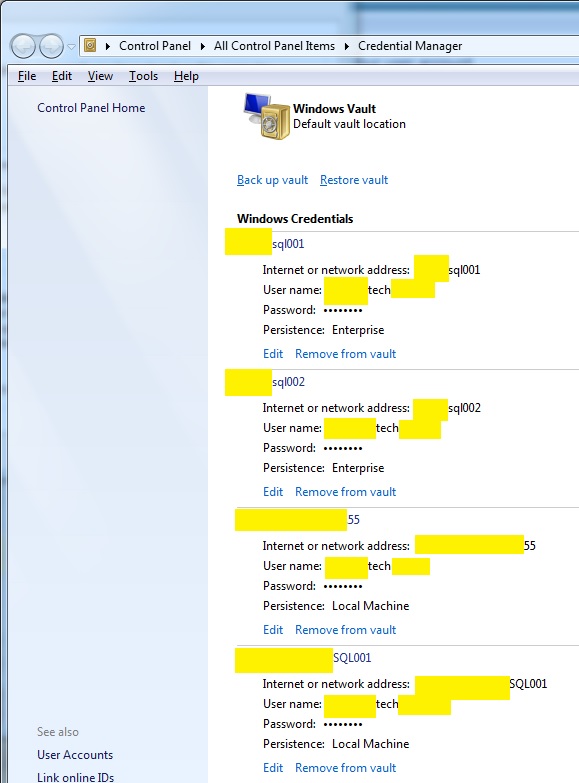Open Link online IDs link
The image size is (579, 783).
point(75,777)
